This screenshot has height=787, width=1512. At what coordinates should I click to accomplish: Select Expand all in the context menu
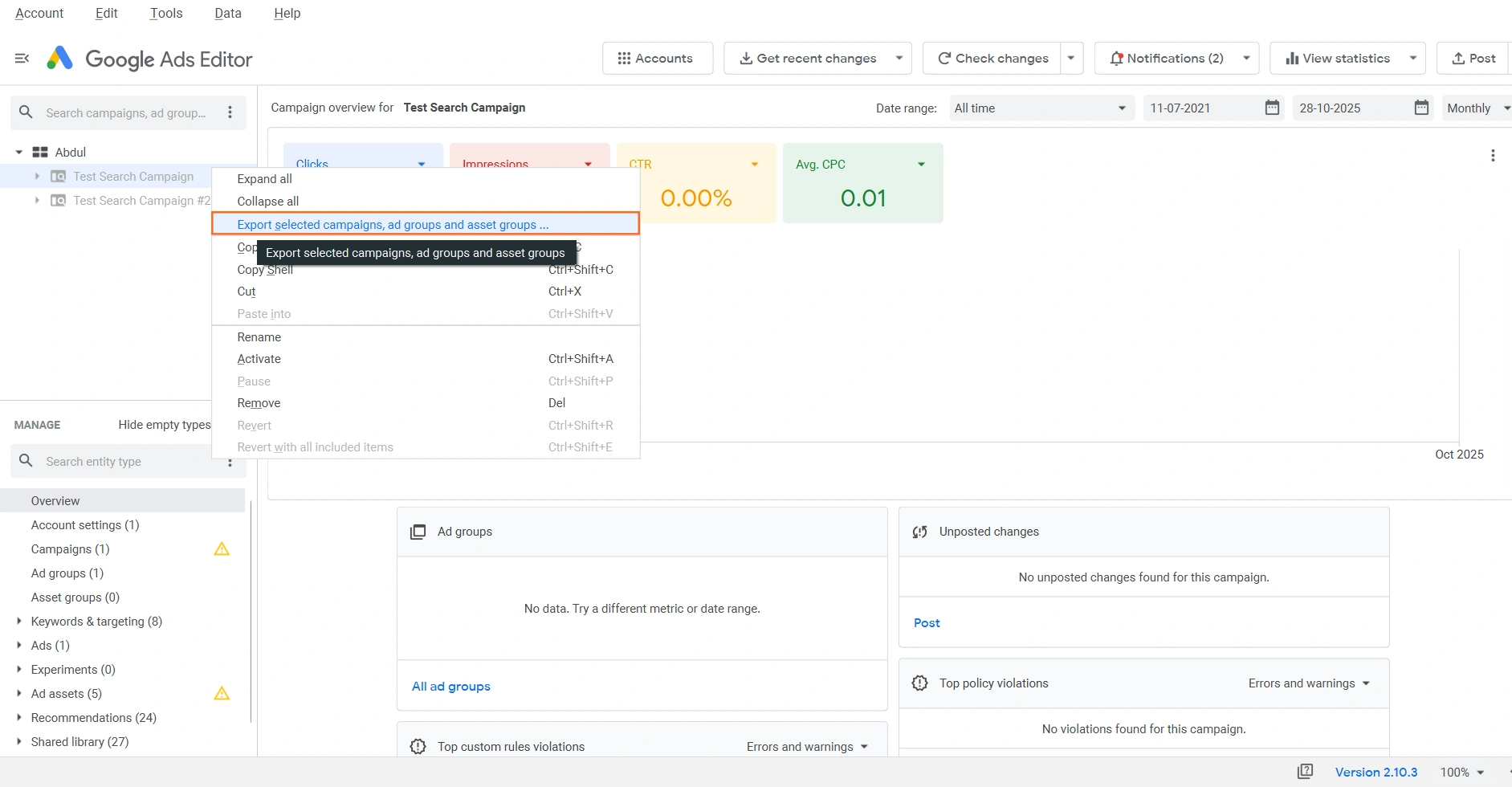426,179
